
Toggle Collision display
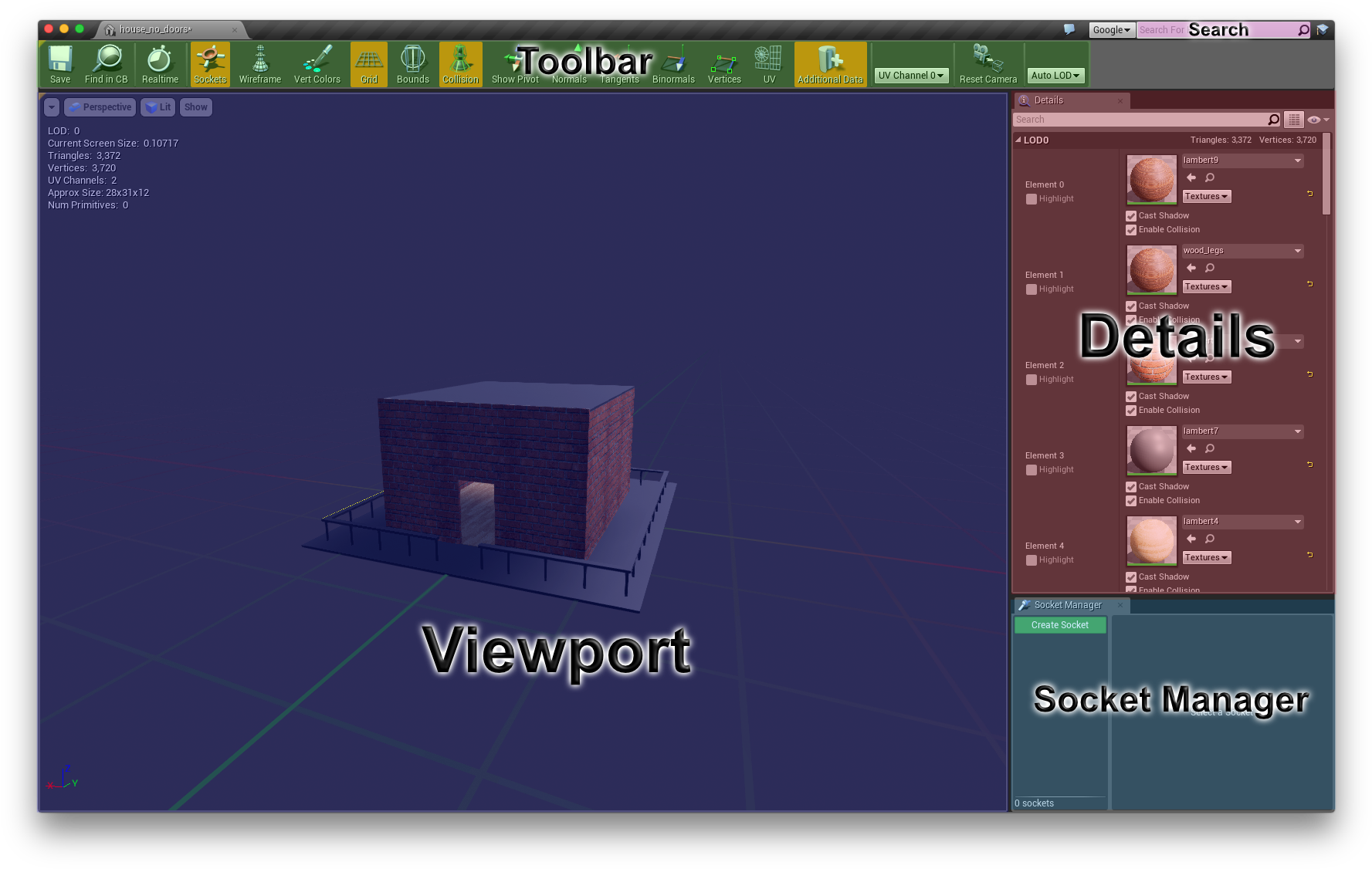pos(460,64)
